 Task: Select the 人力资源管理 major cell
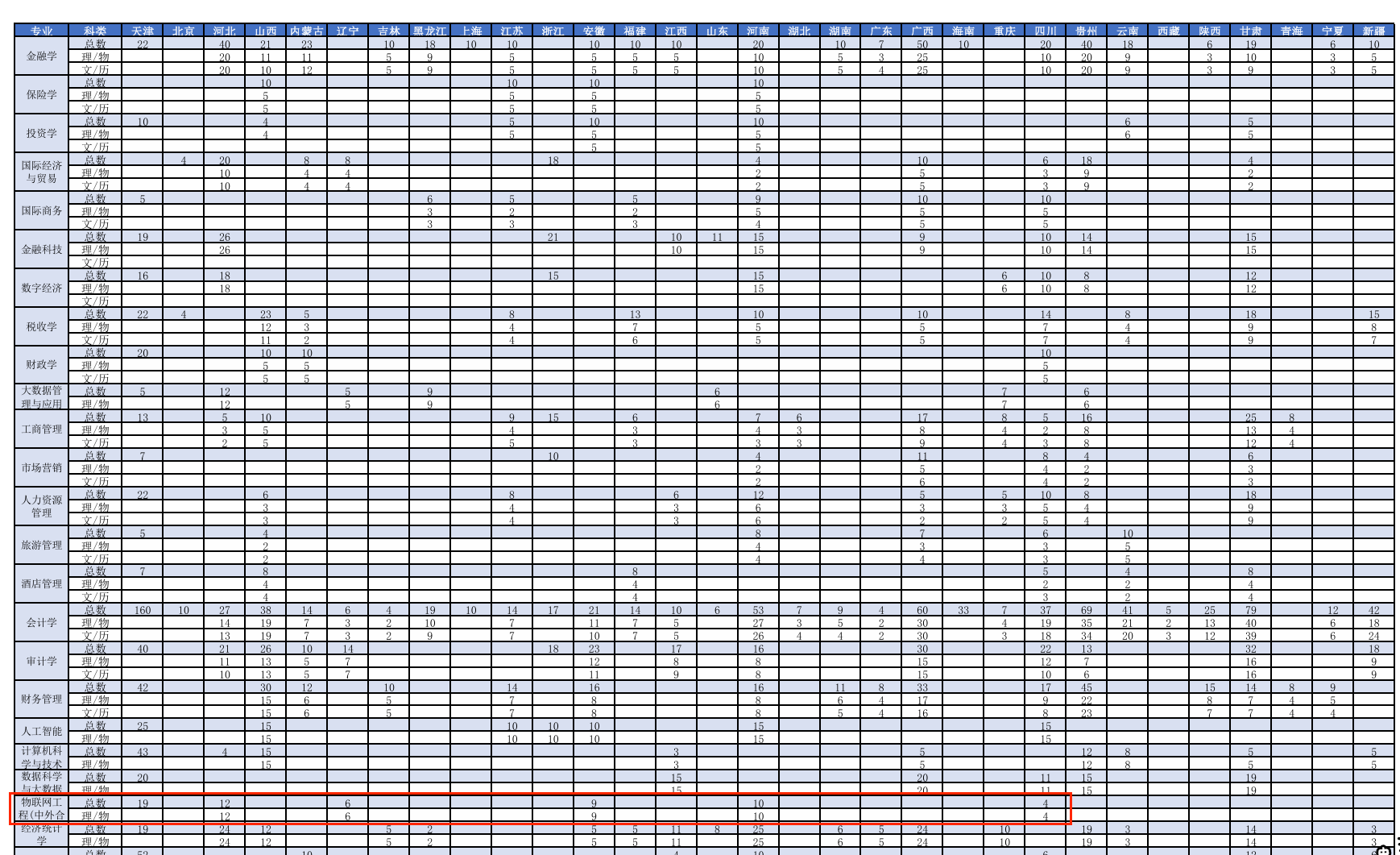(41, 506)
